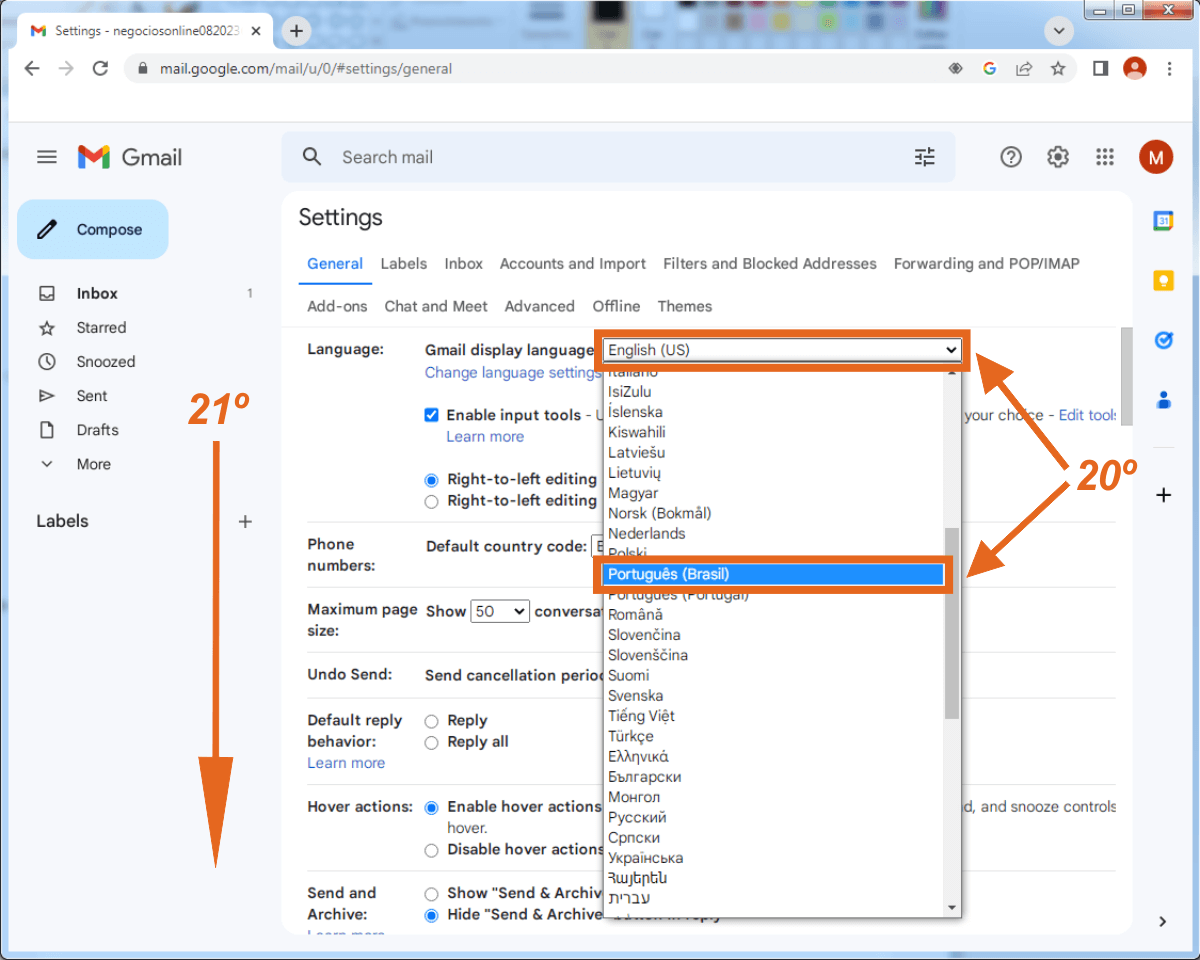Toggle Enable input tools checkbox
Screen dimensions: 1200x960
[x=432, y=415]
